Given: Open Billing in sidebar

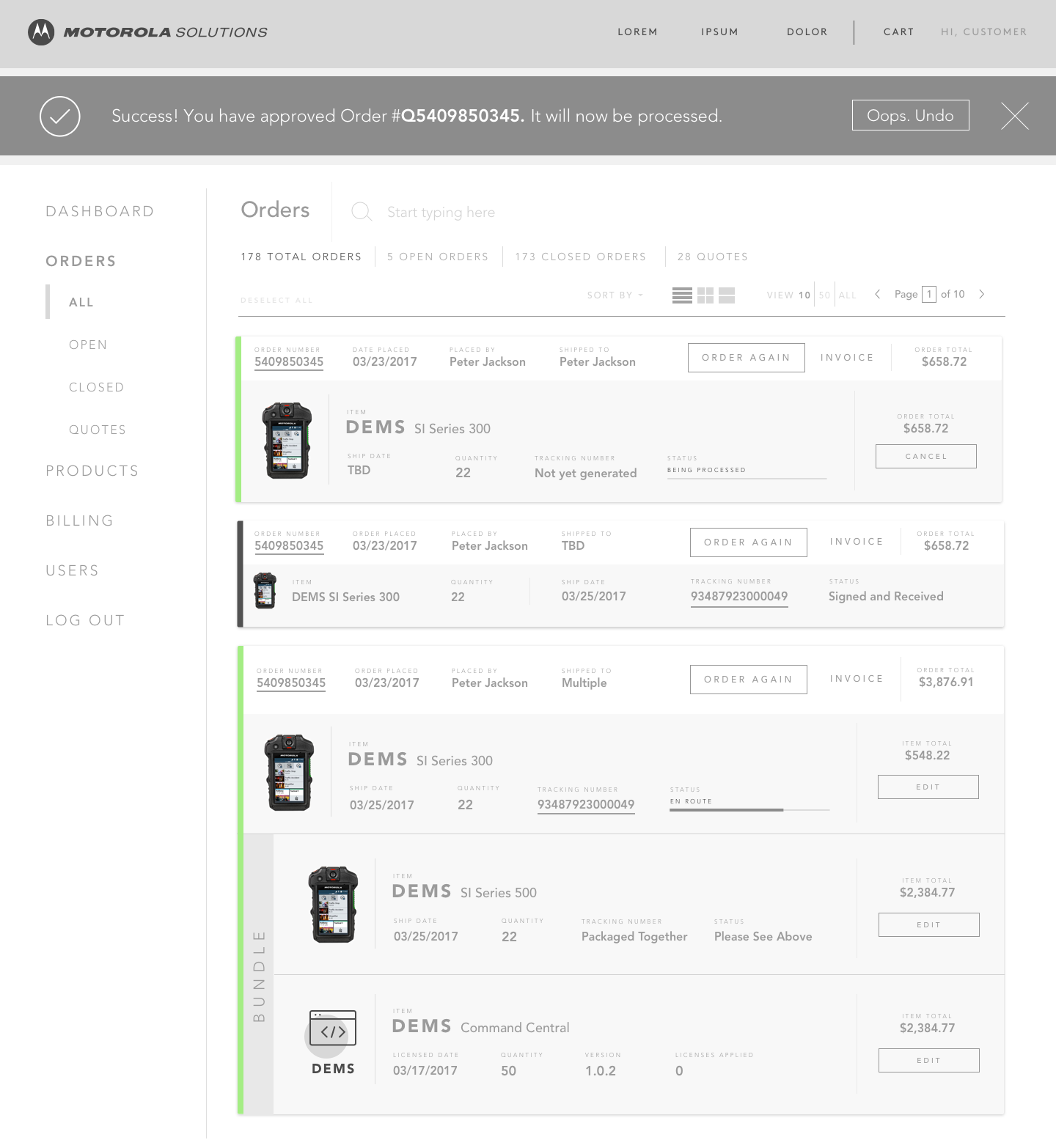Looking at the screenshot, I should click(79, 520).
